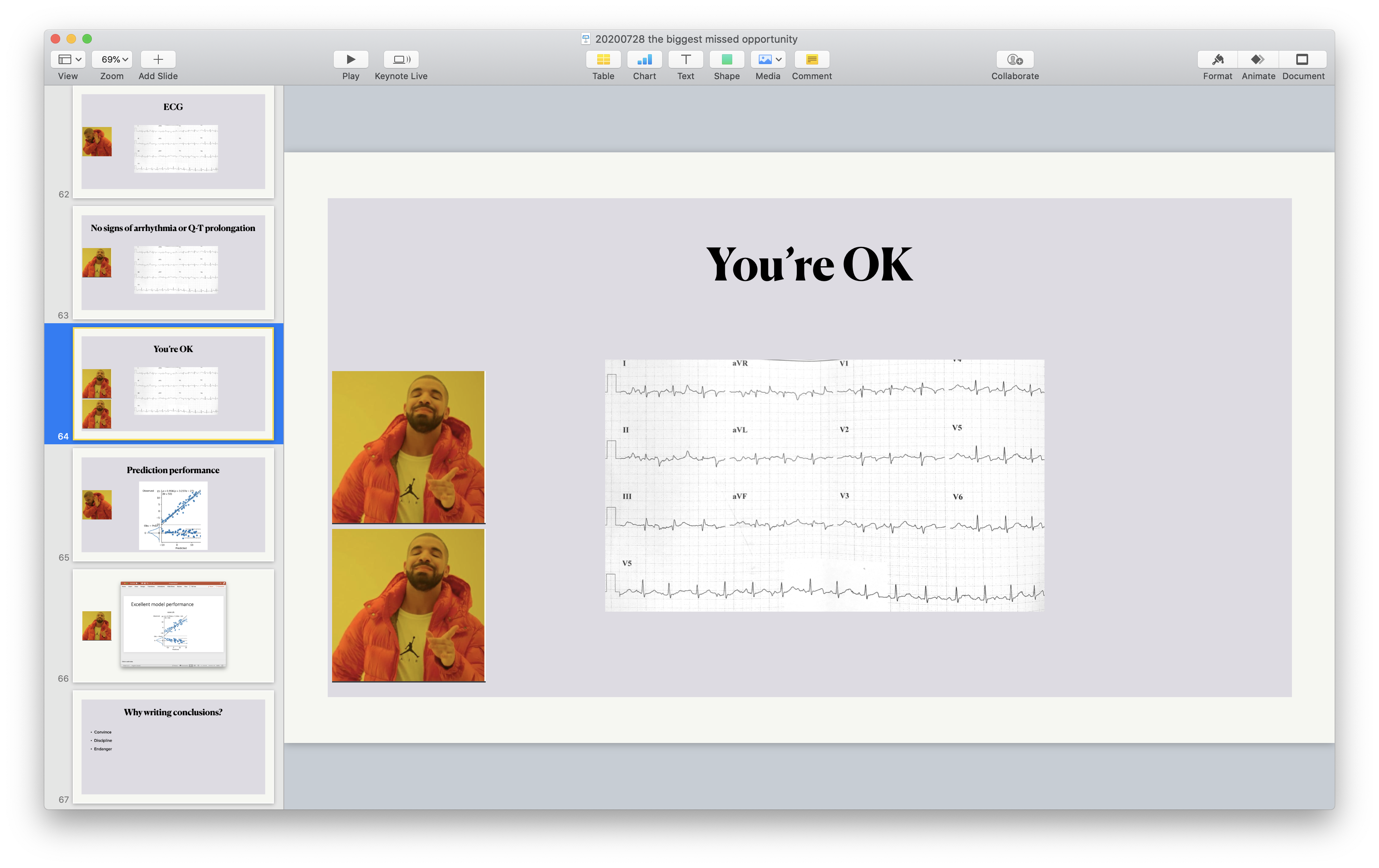Select slide 65 Prediction performance thumbnail
This screenshot has height=868, width=1379.
(x=173, y=504)
